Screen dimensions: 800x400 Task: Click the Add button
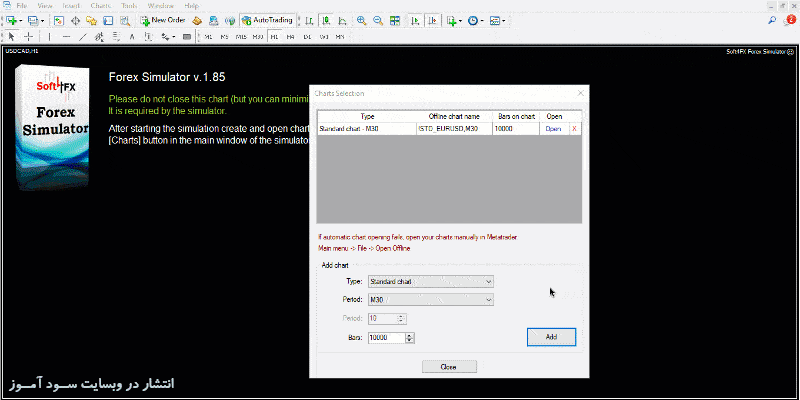coord(552,337)
